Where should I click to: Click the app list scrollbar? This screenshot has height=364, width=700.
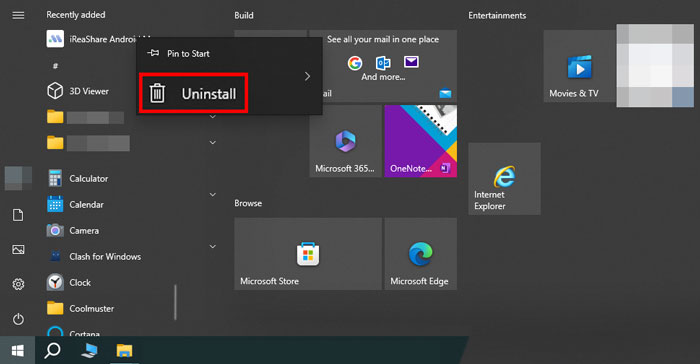click(x=175, y=302)
